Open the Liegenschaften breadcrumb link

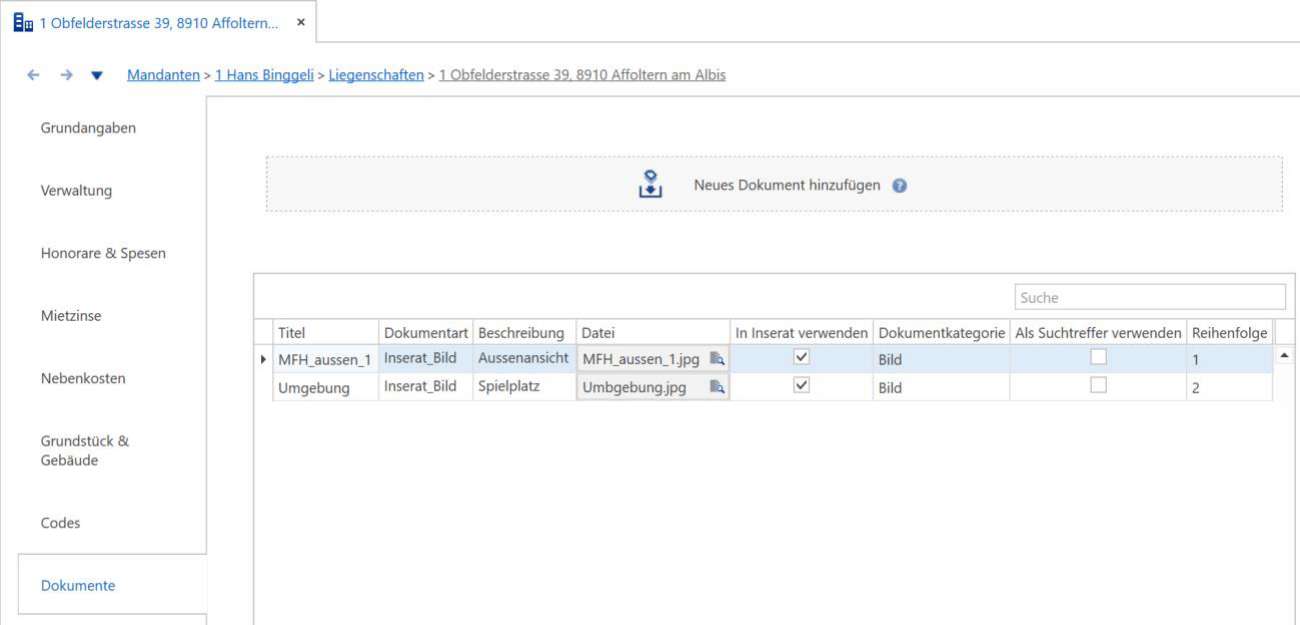(376, 76)
